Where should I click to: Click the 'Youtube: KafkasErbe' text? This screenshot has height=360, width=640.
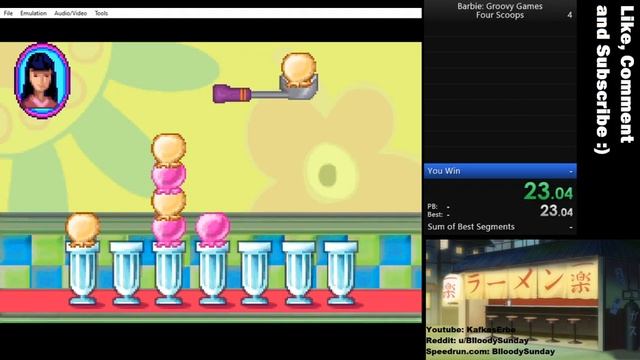(471, 330)
